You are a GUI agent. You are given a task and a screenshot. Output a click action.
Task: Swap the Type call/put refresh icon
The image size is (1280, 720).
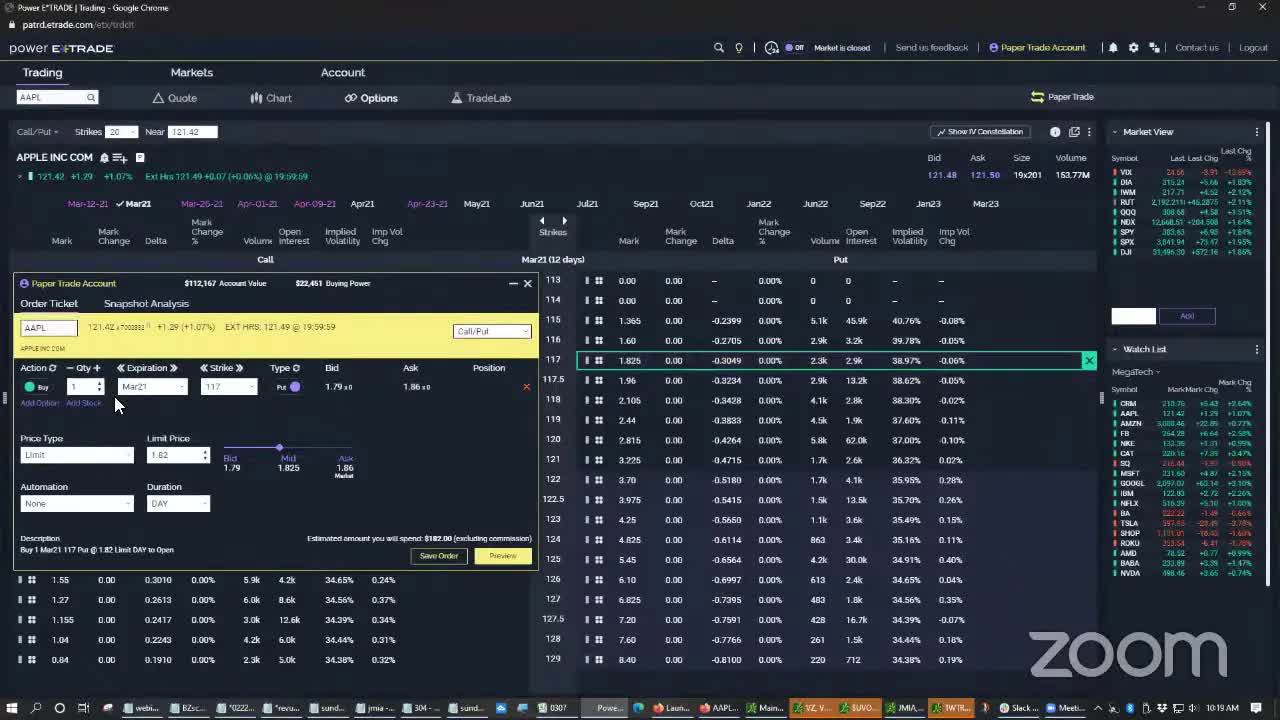point(296,368)
